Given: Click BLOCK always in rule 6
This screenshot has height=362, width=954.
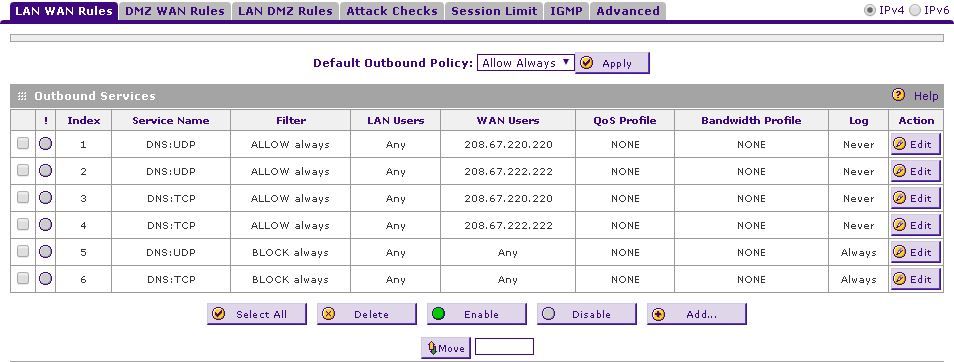Looking at the screenshot, I should [290, 279].
